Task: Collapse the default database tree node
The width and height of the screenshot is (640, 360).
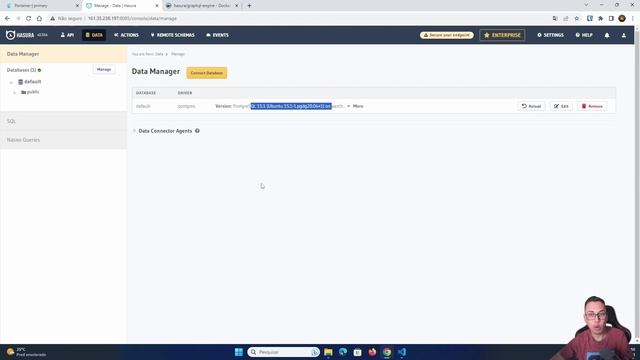Action: tap(11, 82)
